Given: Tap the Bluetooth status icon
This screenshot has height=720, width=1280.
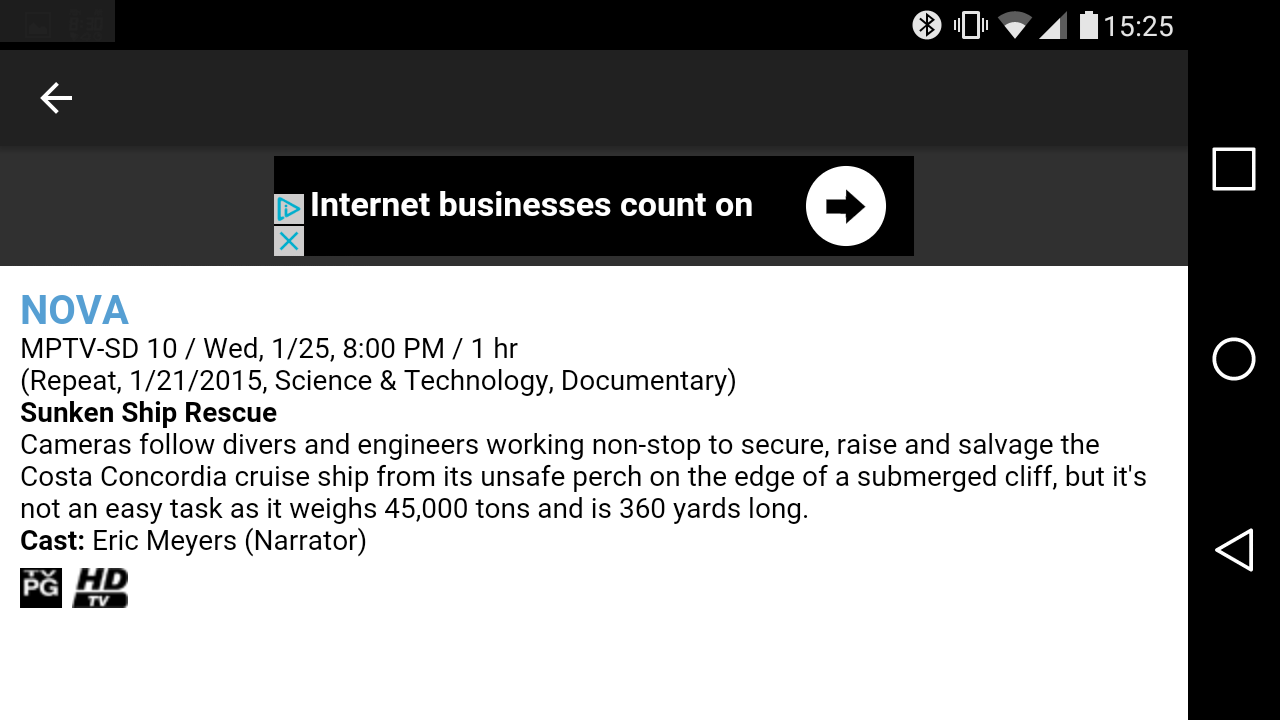Looking at the screenshot, I should [927, 25].
